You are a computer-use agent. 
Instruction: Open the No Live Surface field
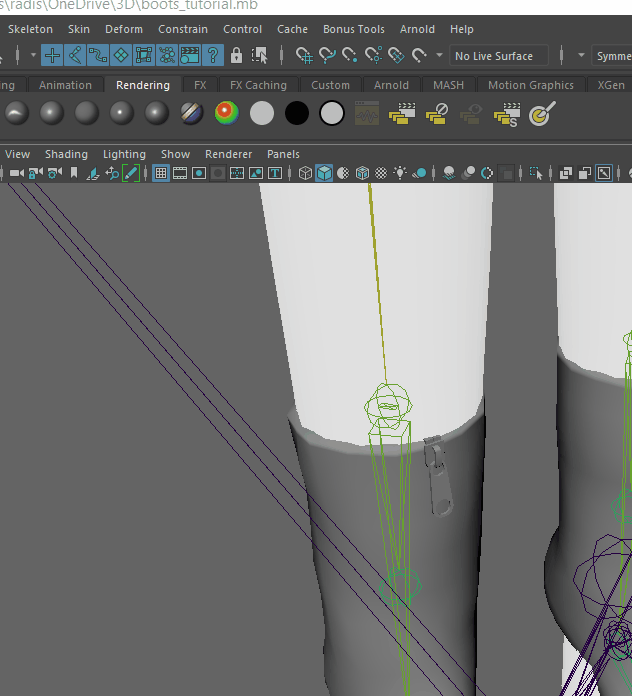click(498, 56)
